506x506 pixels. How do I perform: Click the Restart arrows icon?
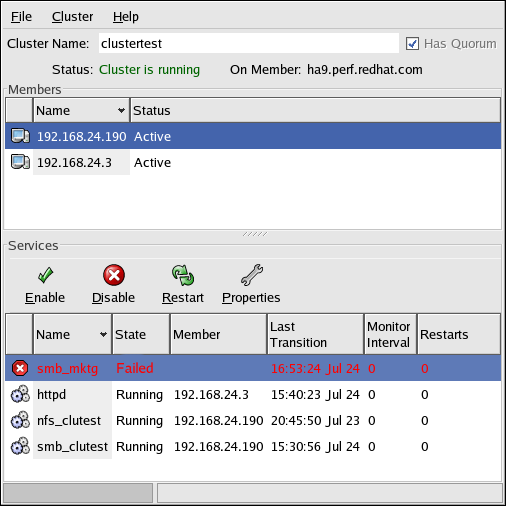(183, 275)
